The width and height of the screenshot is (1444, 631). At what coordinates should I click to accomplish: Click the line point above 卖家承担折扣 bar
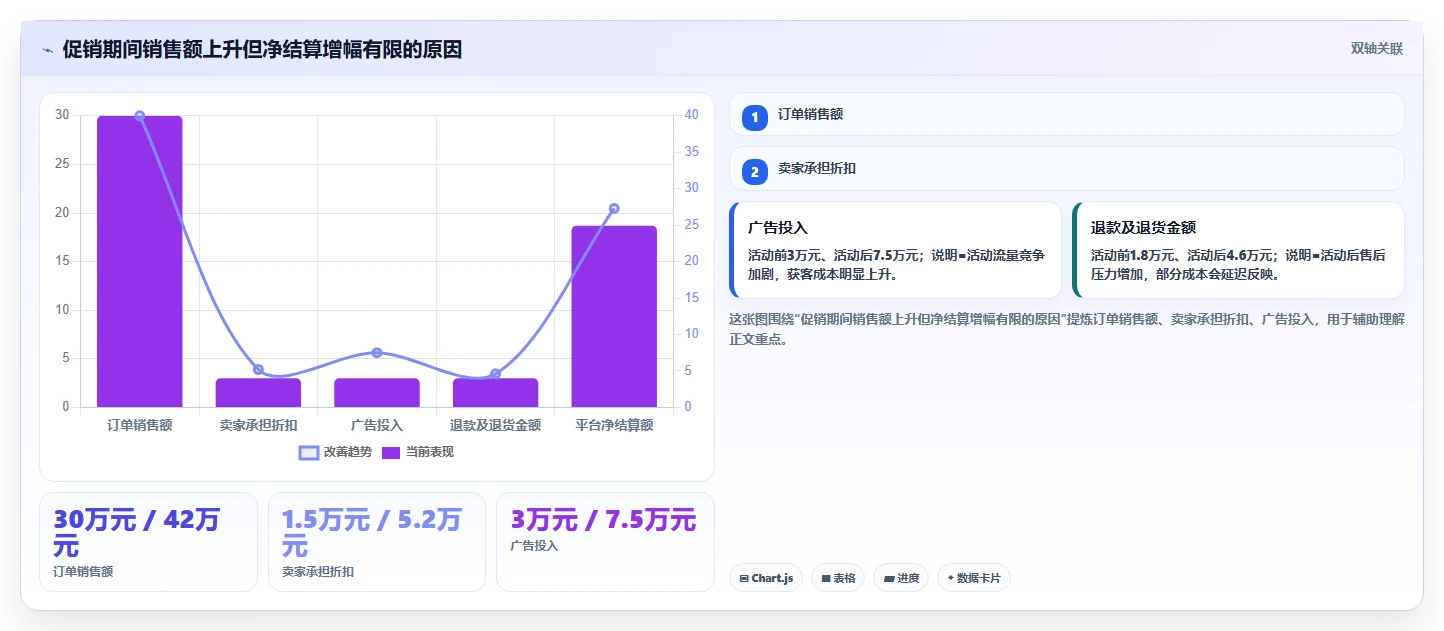pos(258,370)
